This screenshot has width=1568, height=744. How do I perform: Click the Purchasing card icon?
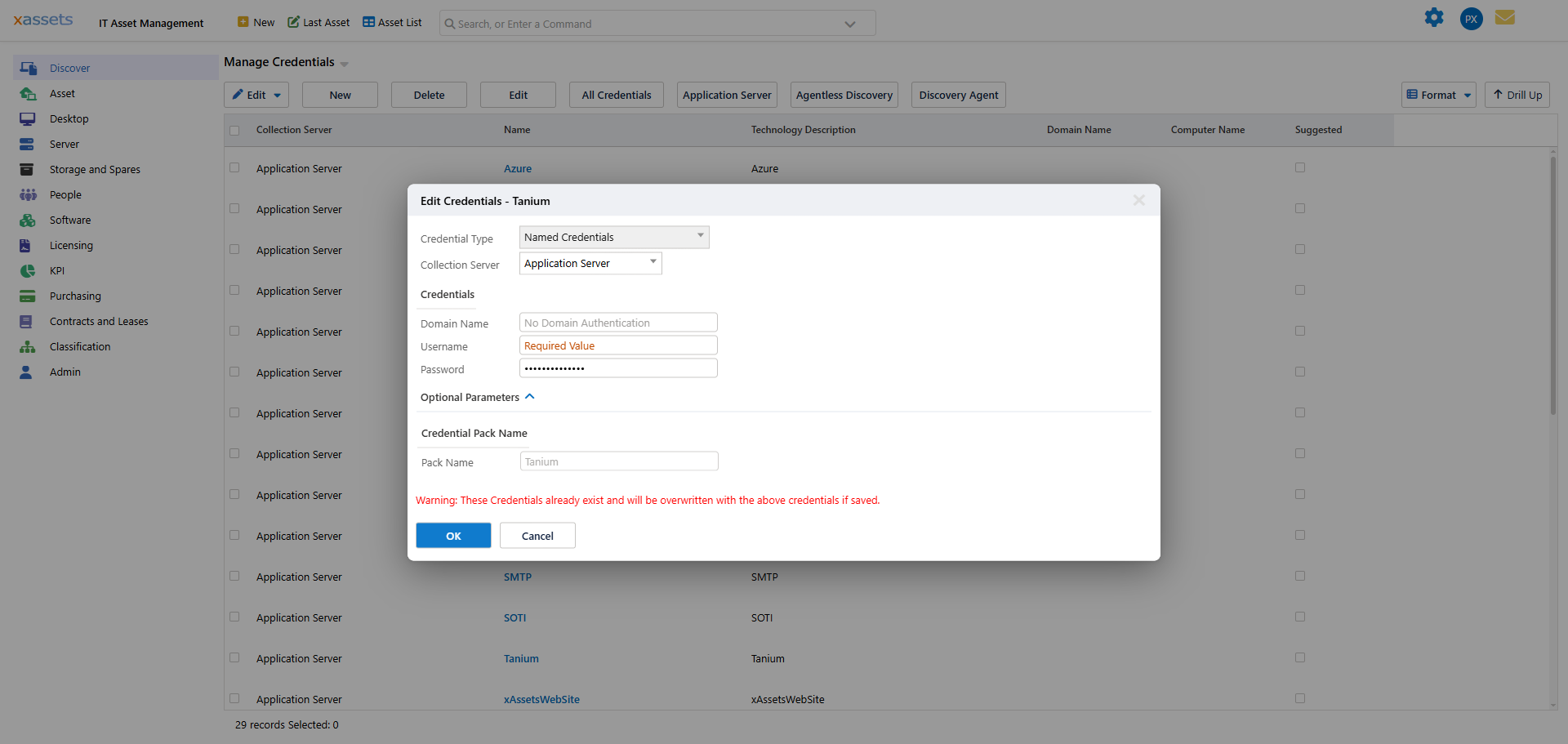pyautogui.click(x=27, y=296)
